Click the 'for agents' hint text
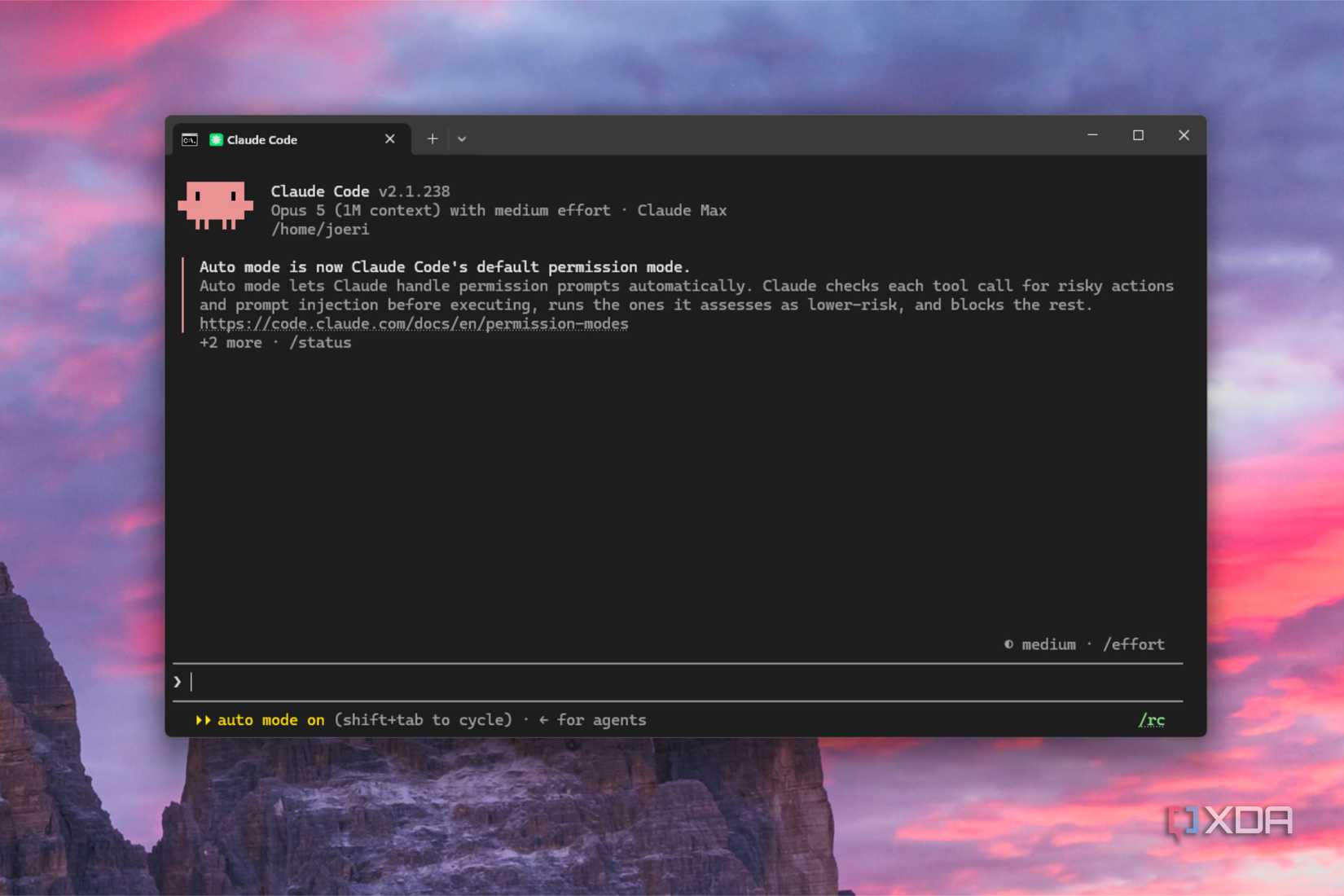Image resolution: width=1344 pixels, height=896 pixels. click(x=602, y=720)
